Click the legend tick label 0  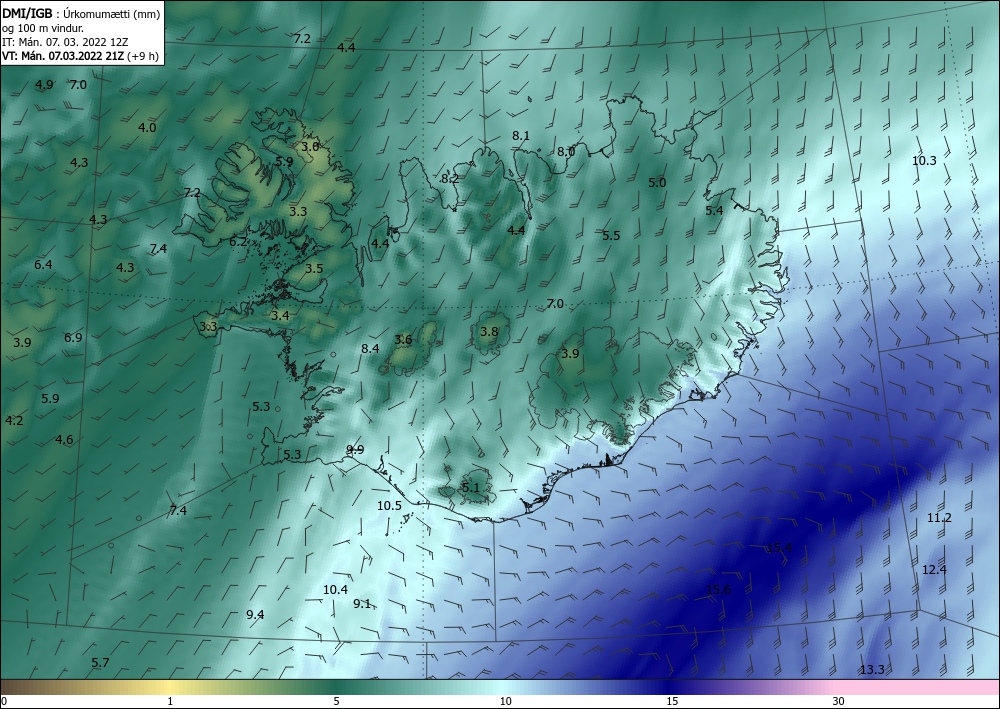coord(4,701)
